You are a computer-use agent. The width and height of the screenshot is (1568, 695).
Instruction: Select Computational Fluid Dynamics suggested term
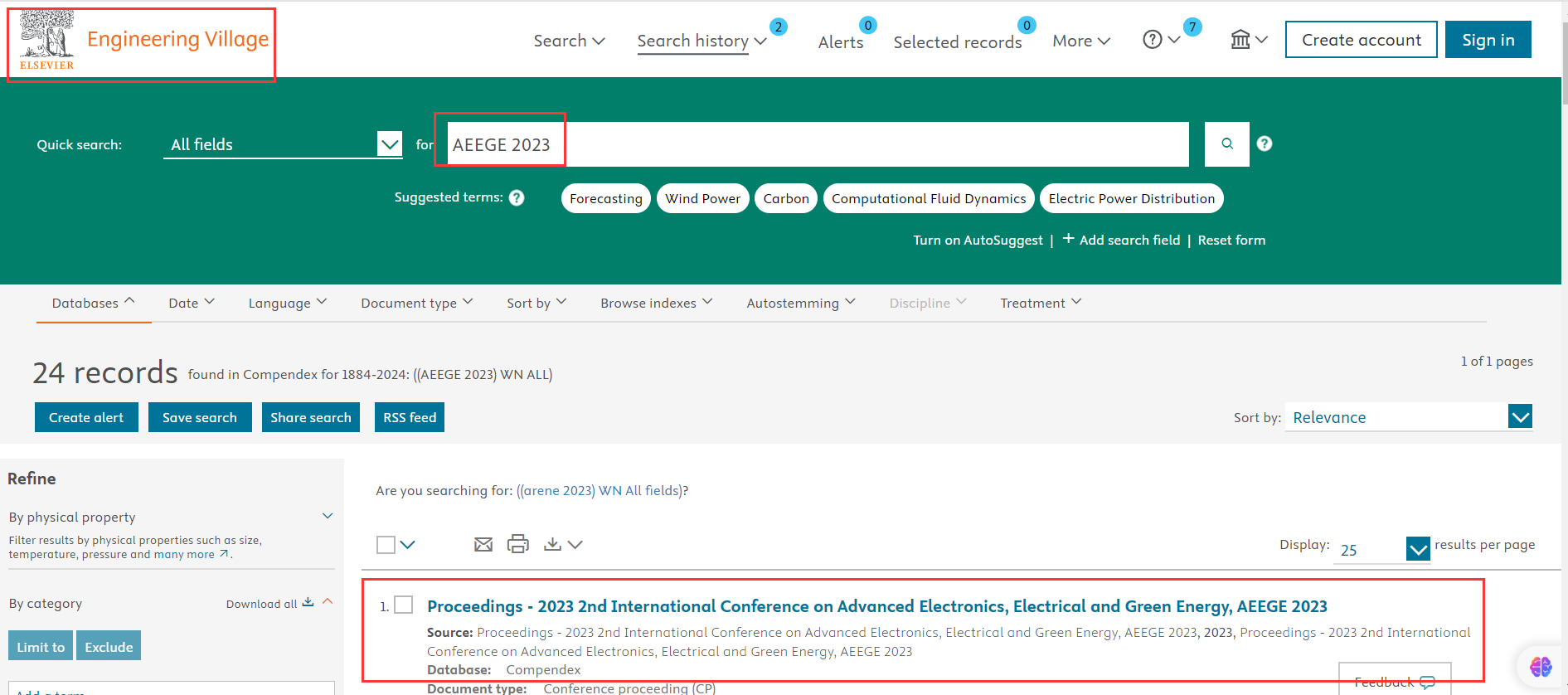click(929, 198)
